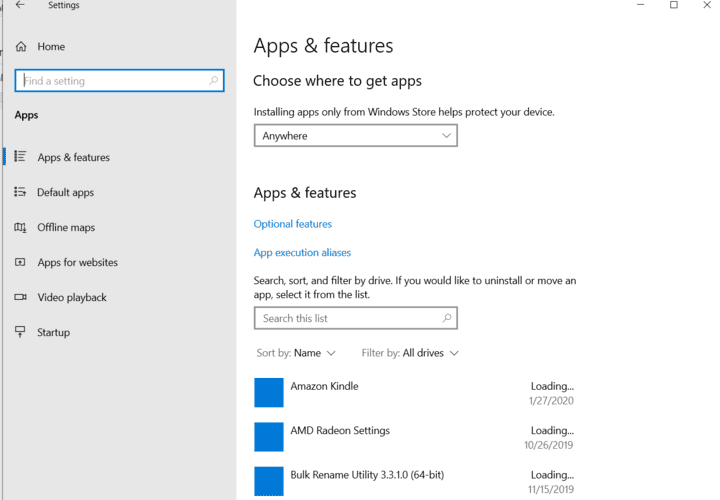Screen dimensions: 720x500
Task: Click the Apps & features sidebar icon
Action: (x=20, y=157)
